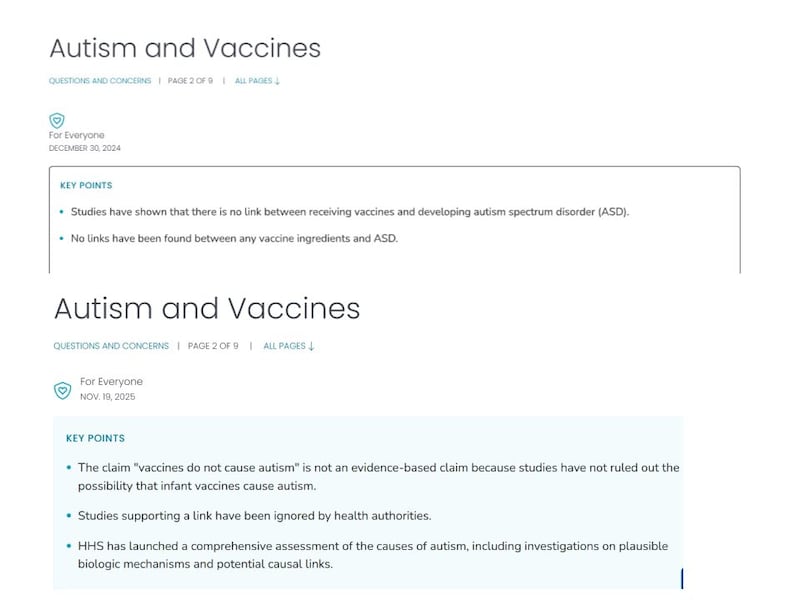This screenshot has height=600, width=800.
Task: Click the download arrow beside the lower 'ALL PAGES' link
Action: pyautogui.click(x=310, y=345)
